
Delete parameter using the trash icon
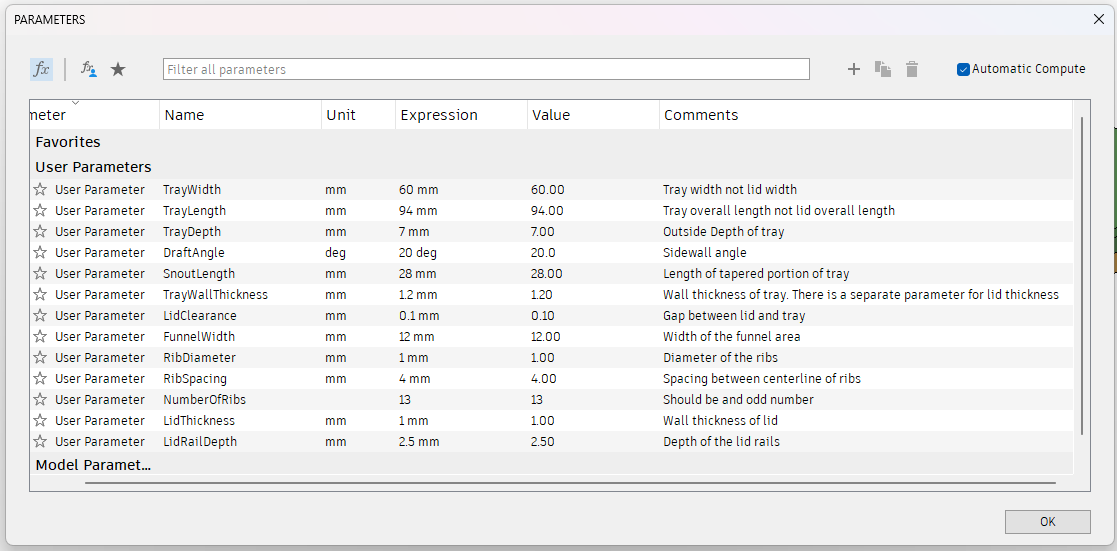912,69
